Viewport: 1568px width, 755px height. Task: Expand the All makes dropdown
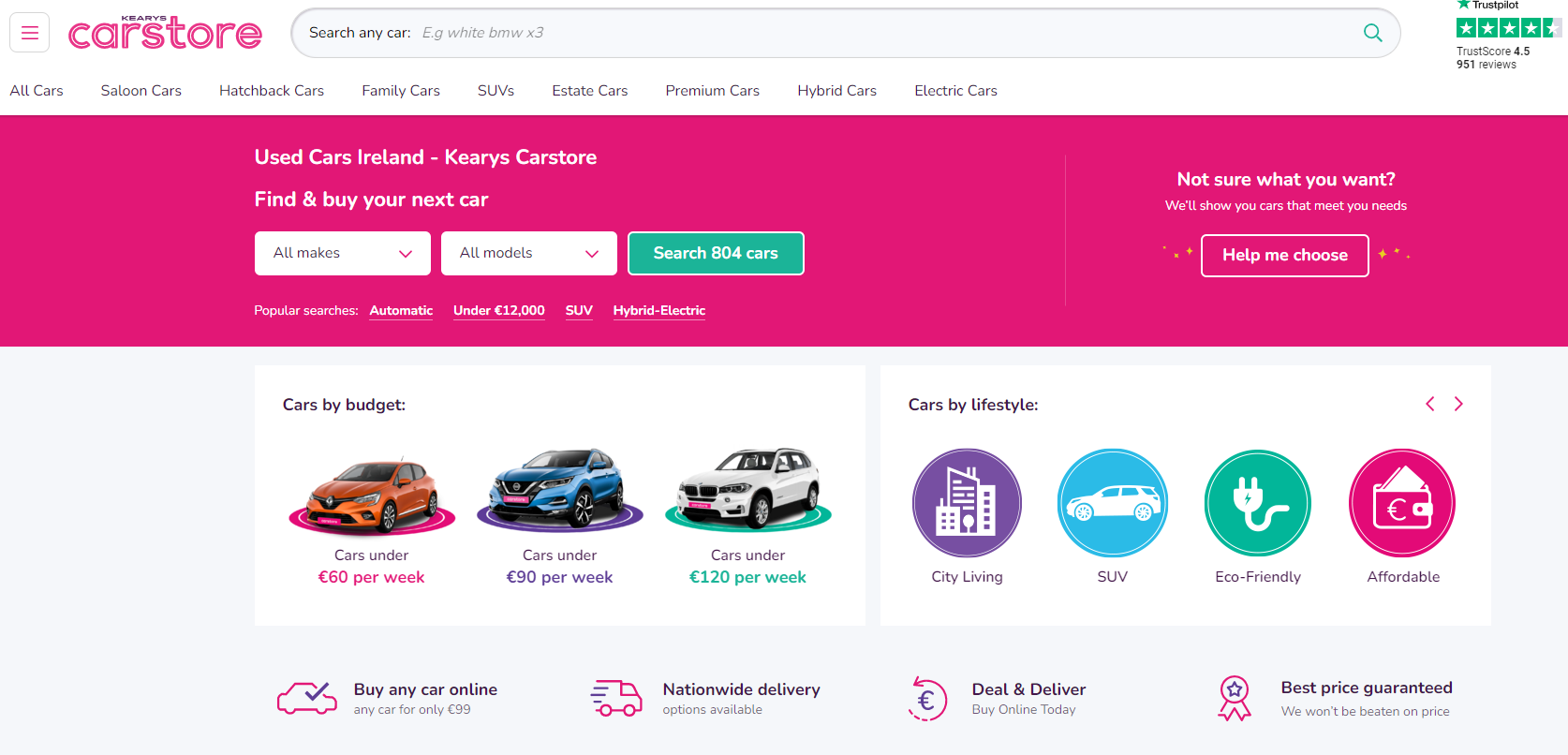(x=342, y=254)
